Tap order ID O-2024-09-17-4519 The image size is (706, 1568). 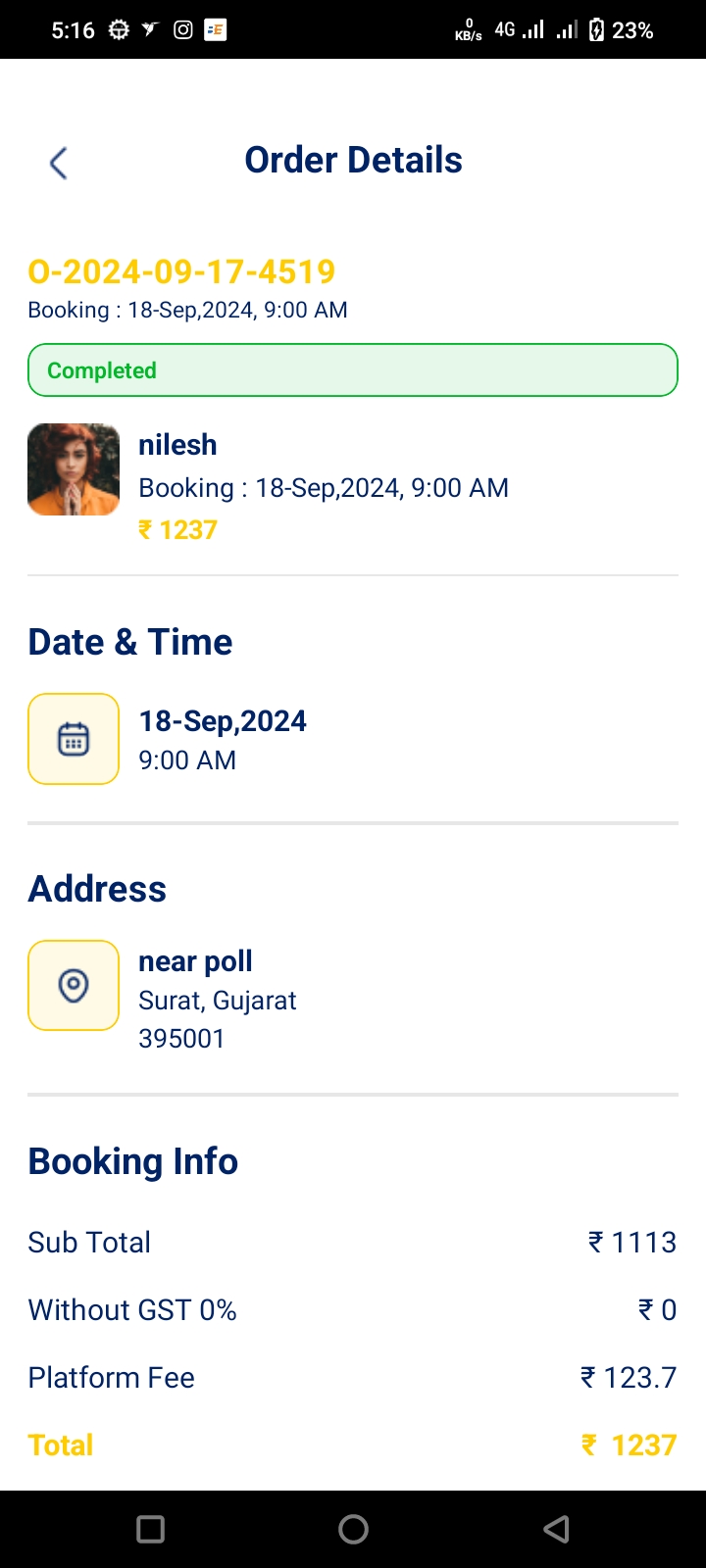coord(181,271)
